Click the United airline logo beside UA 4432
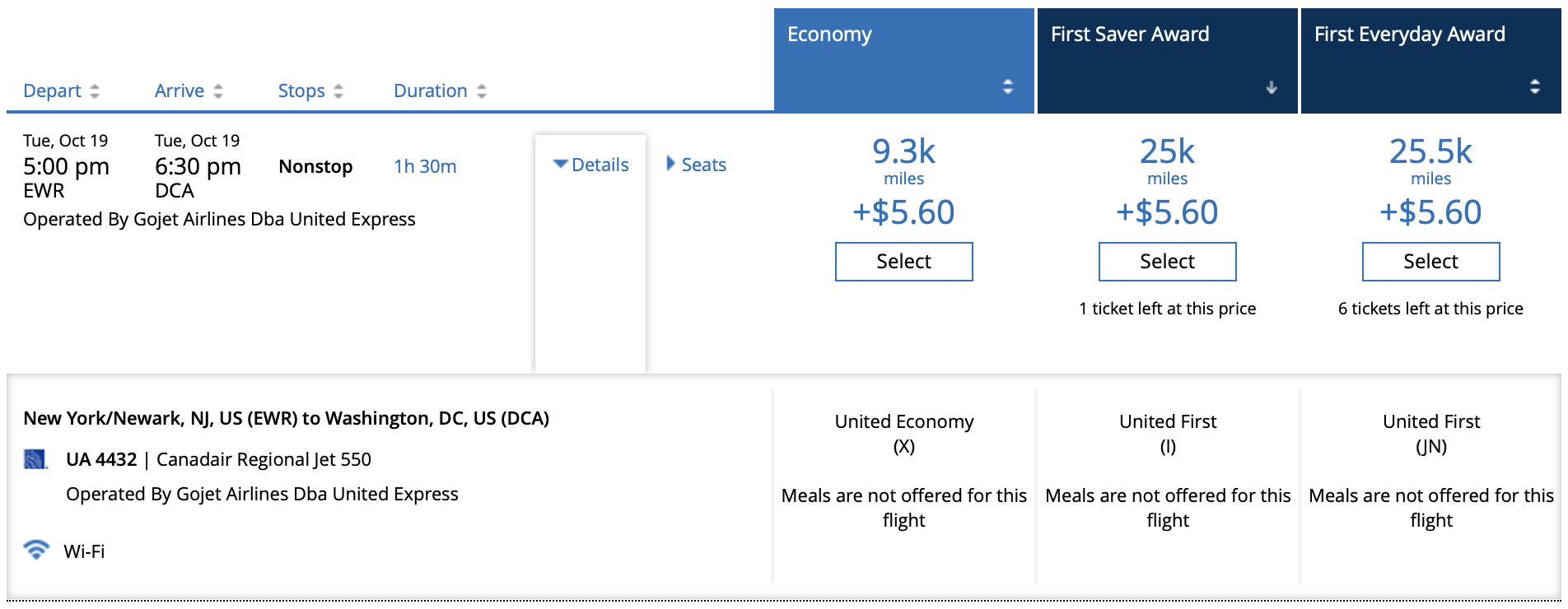The image size is (1568, 609). [x=36, y=459]
